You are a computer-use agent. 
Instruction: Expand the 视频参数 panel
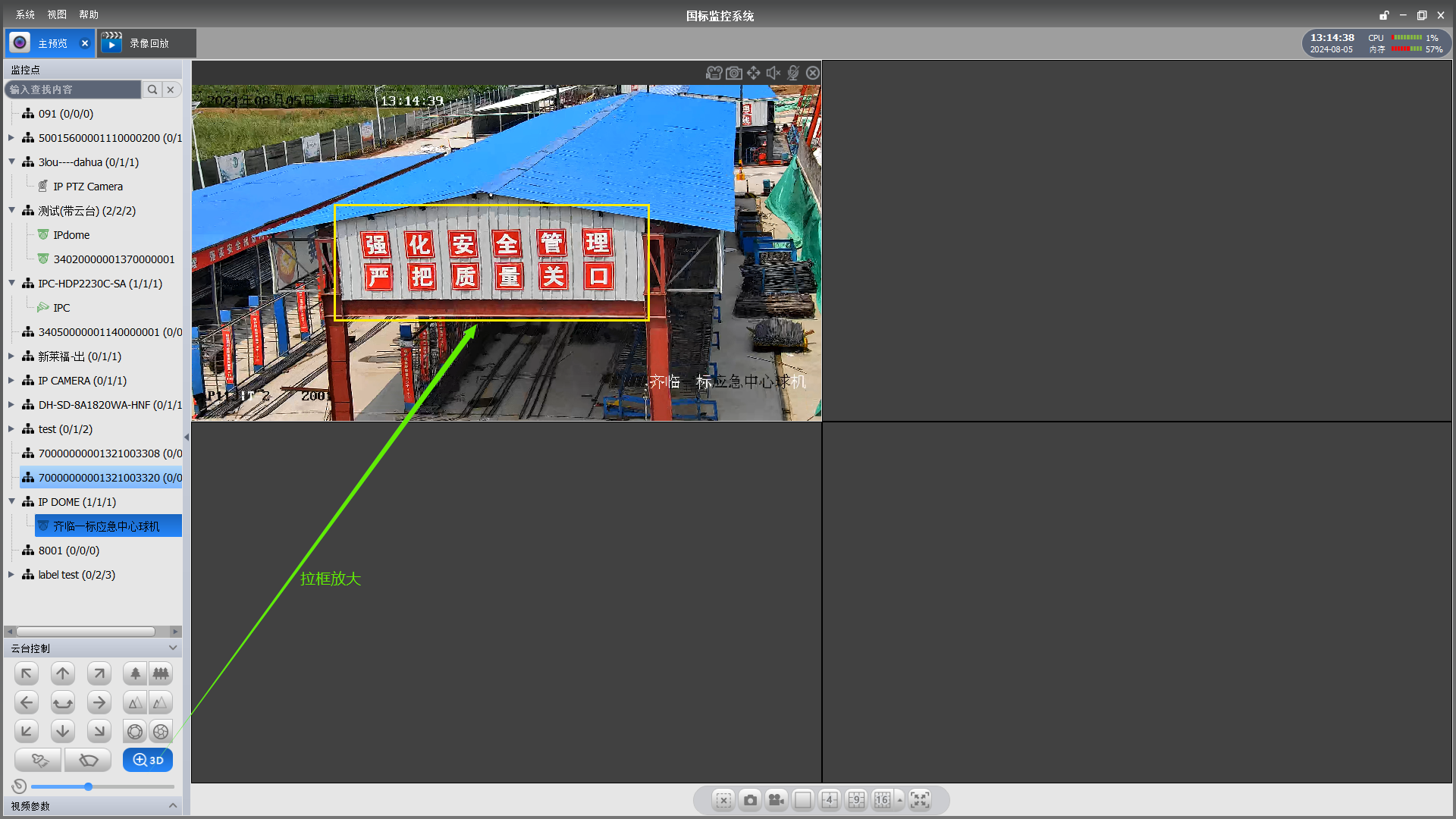172,805
